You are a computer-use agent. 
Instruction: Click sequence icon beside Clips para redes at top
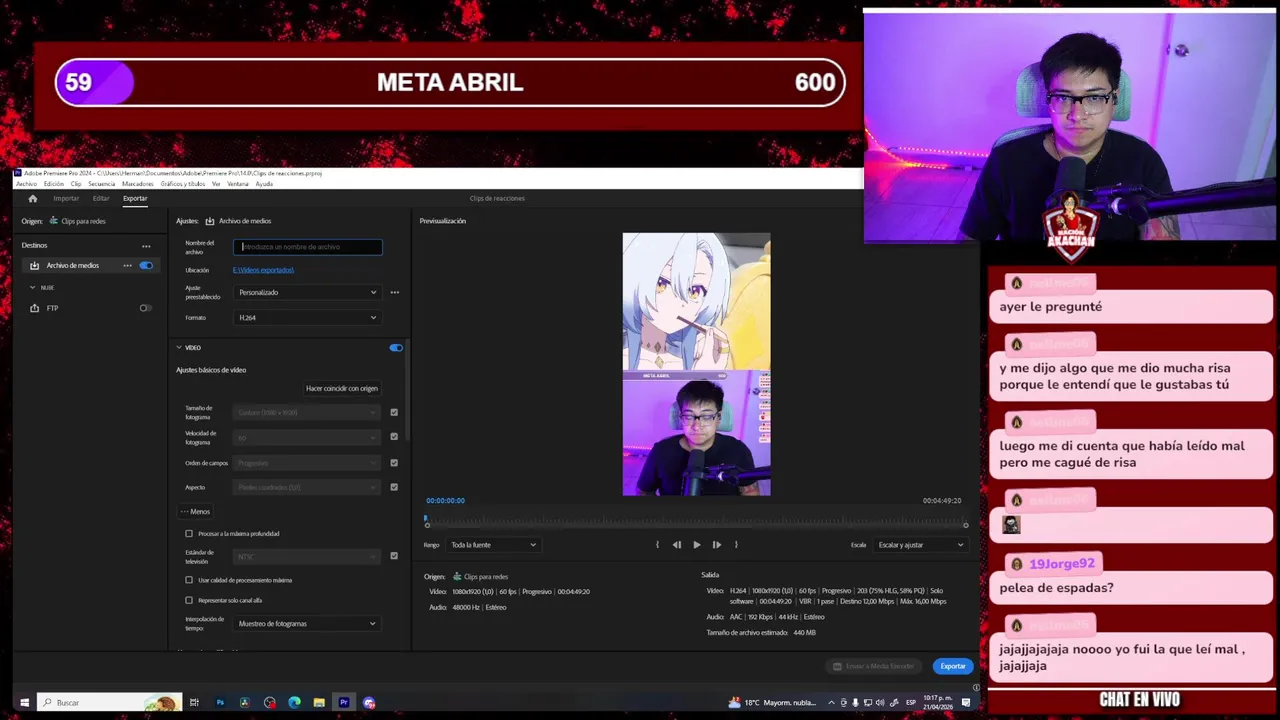[x=54, y=221]
